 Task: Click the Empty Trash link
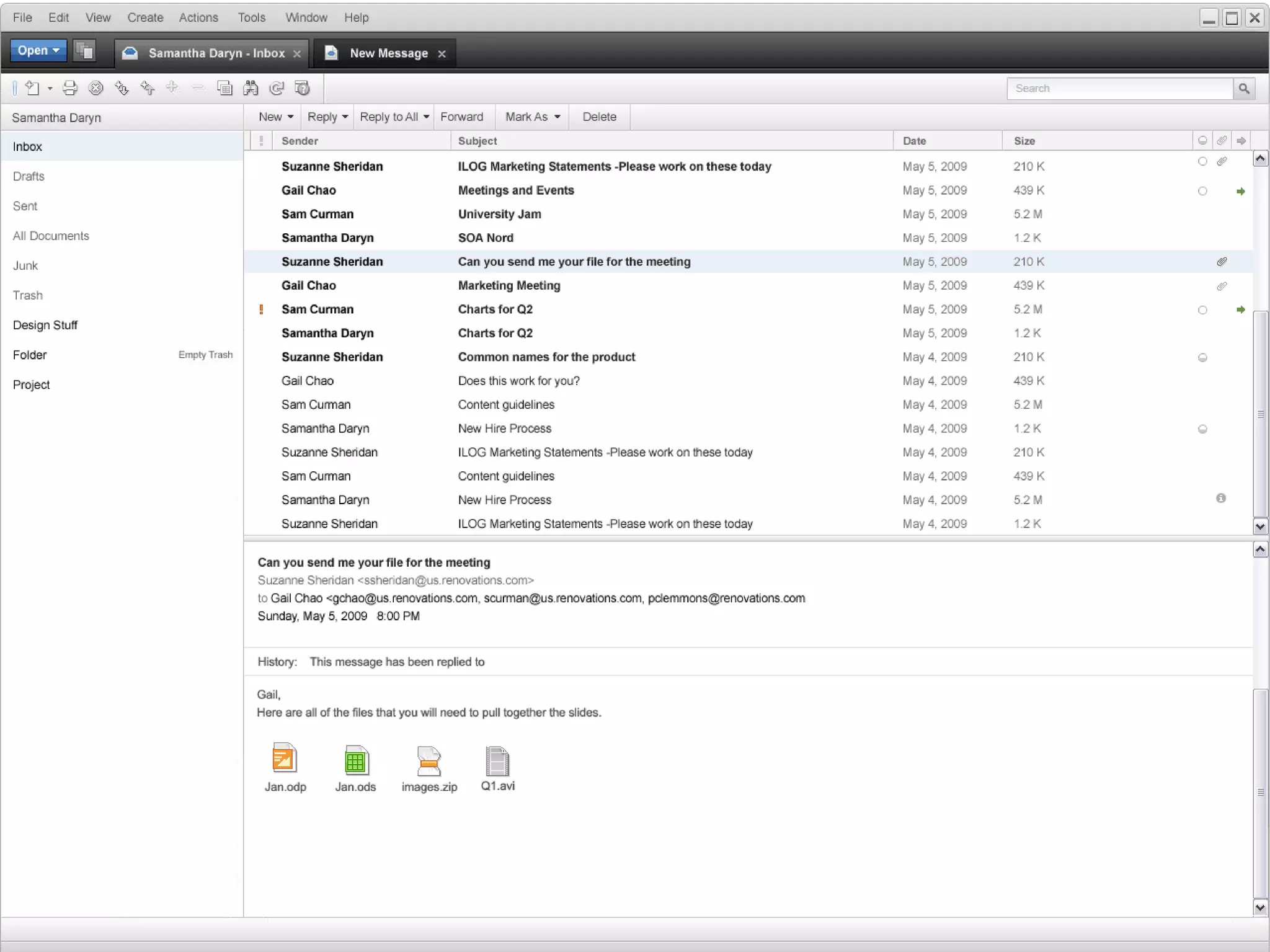(205, 355)
